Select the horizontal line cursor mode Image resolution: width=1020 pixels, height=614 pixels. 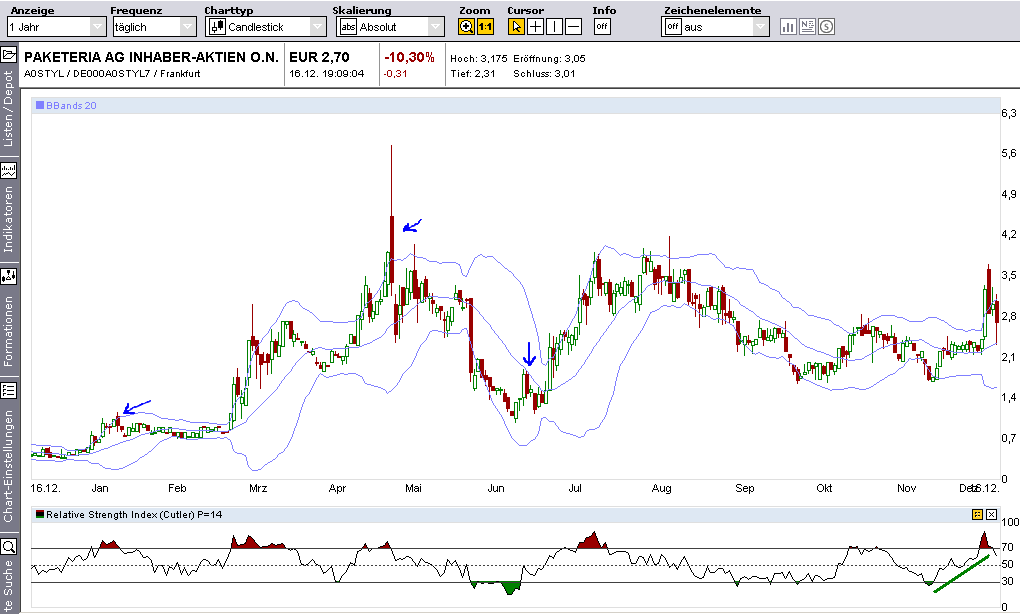point(573,27)
